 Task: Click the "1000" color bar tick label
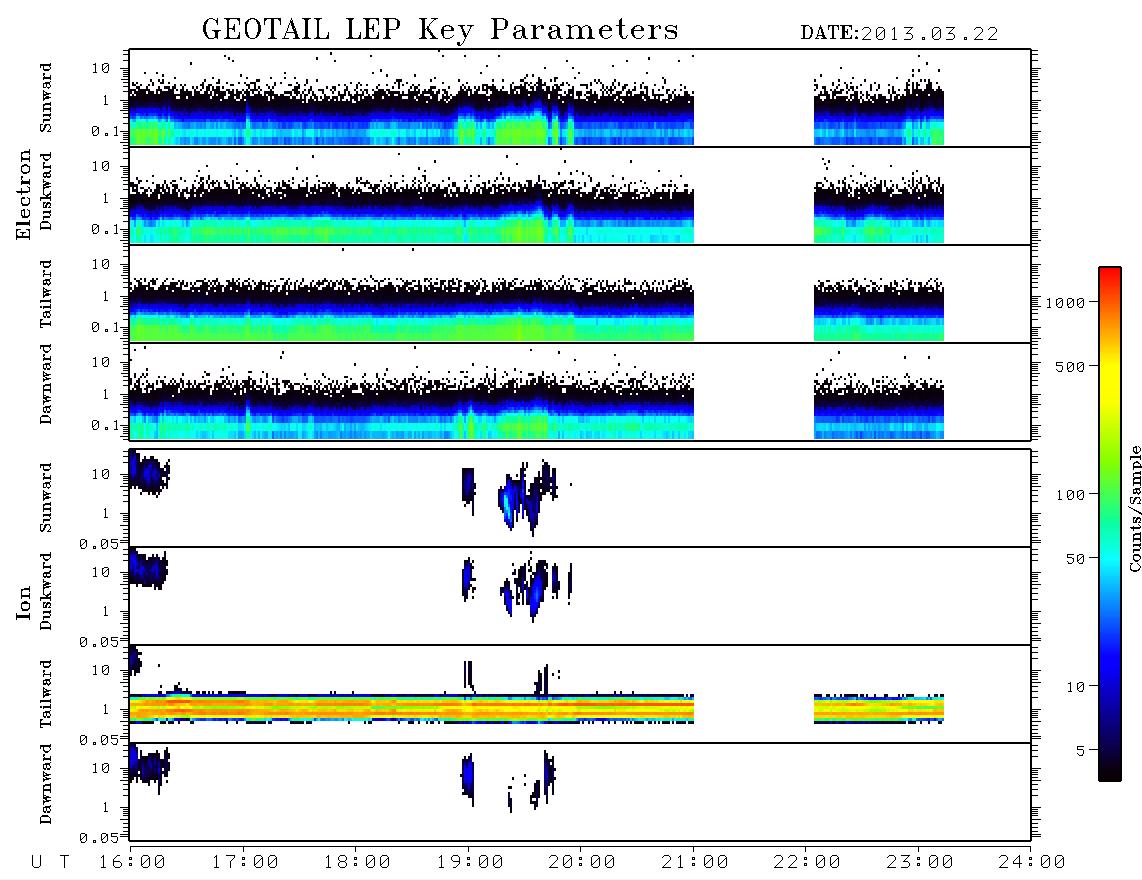[x=1065, y=302]
